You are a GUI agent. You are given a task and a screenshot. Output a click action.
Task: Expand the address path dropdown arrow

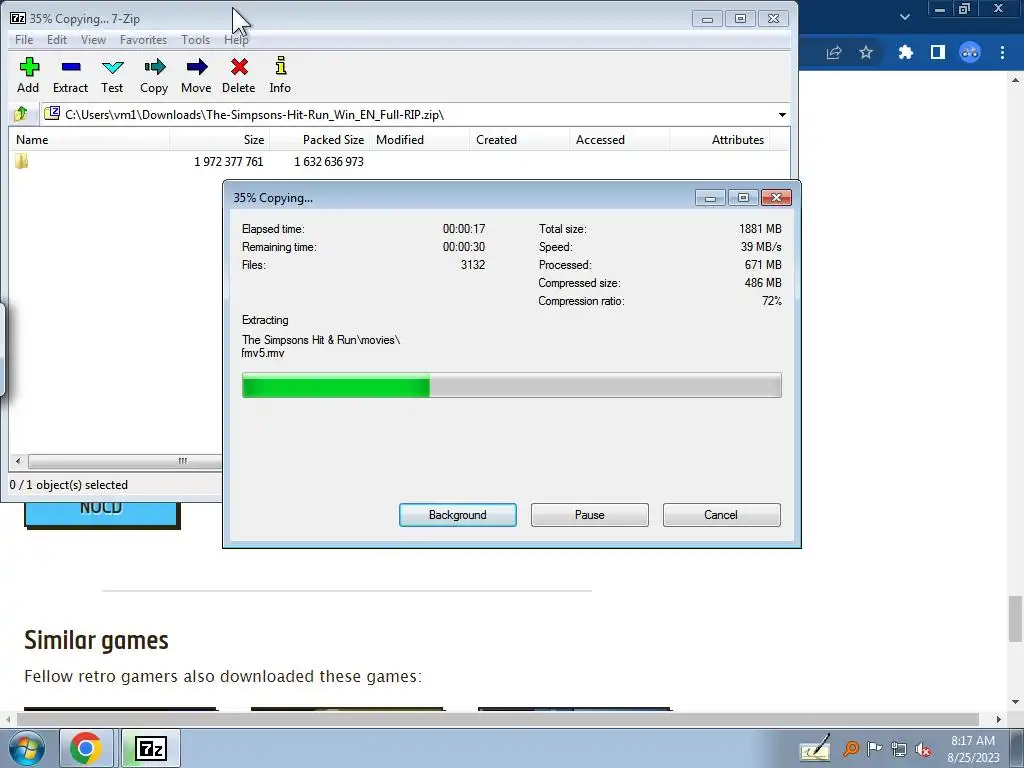tap(782, 115)
